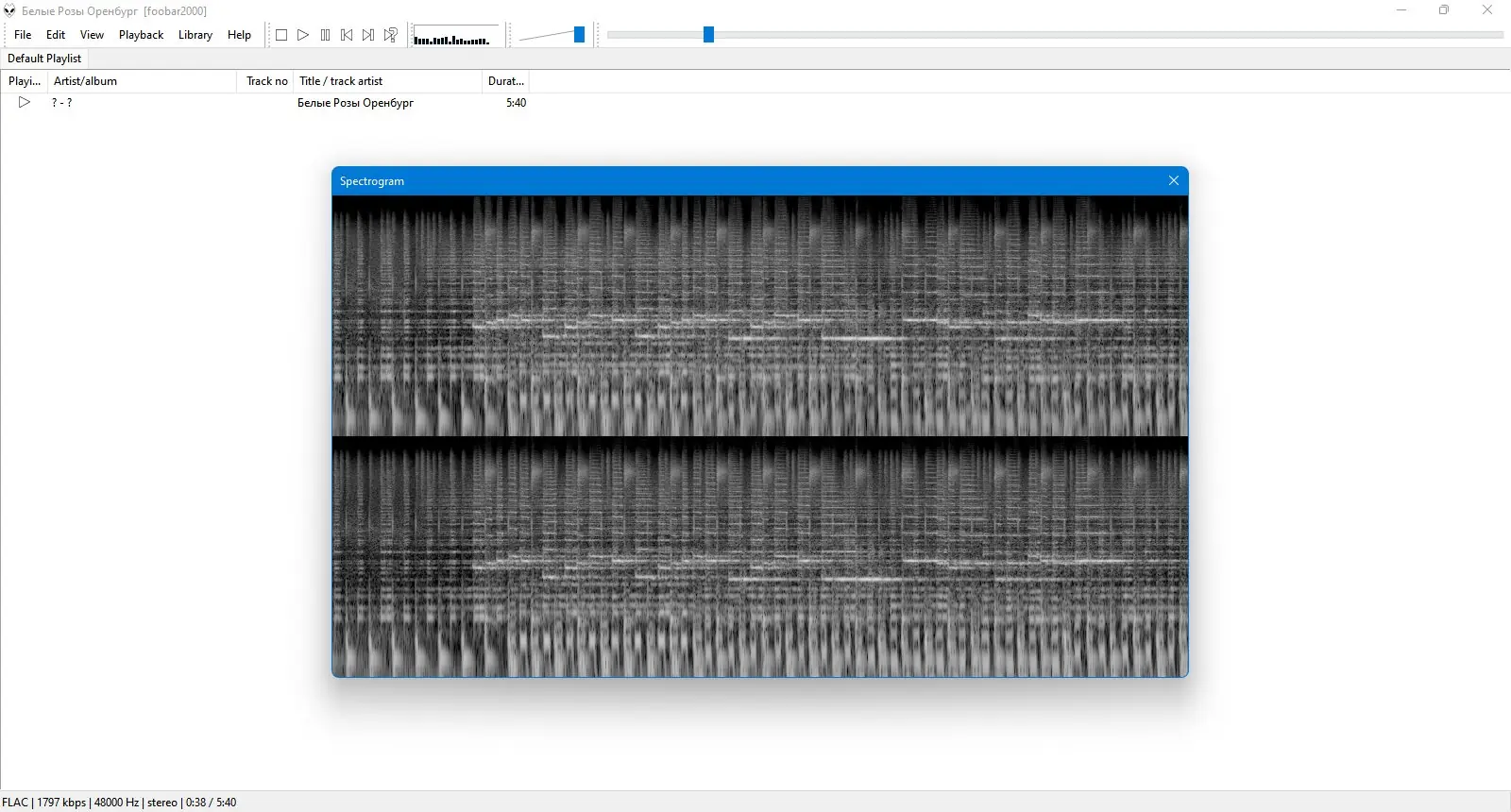This screenshot has width=1511, height=812.
Task: Skip to the next track
Action: (368, 35)
